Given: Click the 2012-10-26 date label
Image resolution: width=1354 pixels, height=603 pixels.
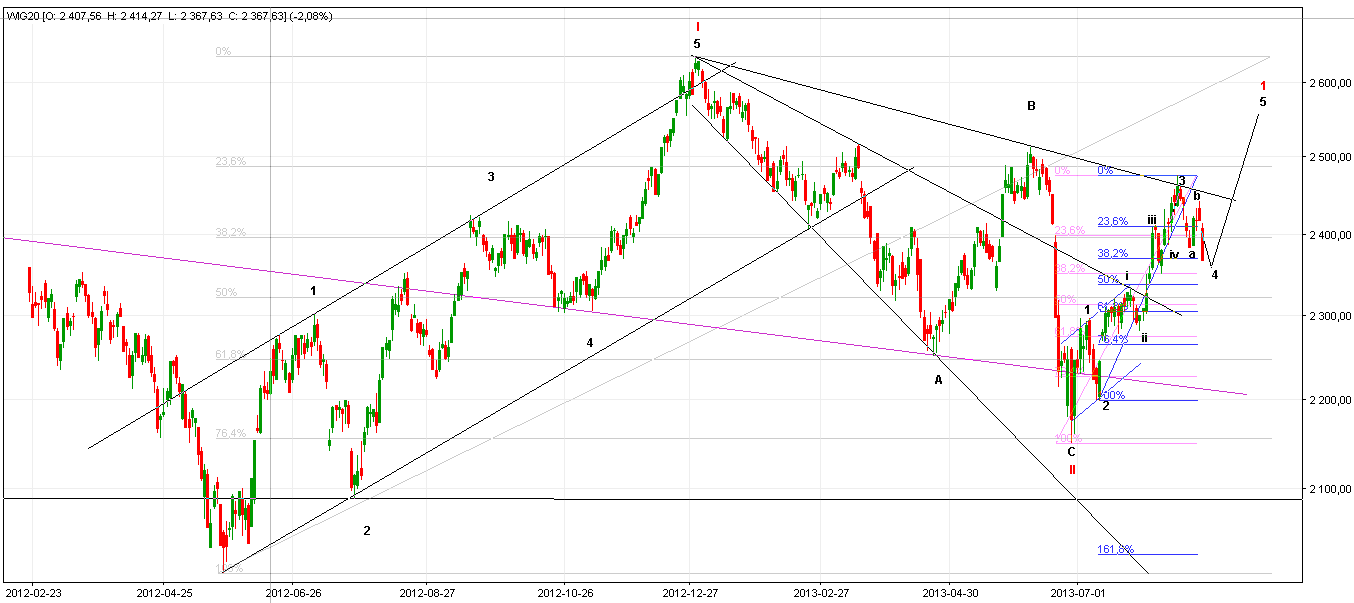Looking at the screenshot, I should point(564,592).
